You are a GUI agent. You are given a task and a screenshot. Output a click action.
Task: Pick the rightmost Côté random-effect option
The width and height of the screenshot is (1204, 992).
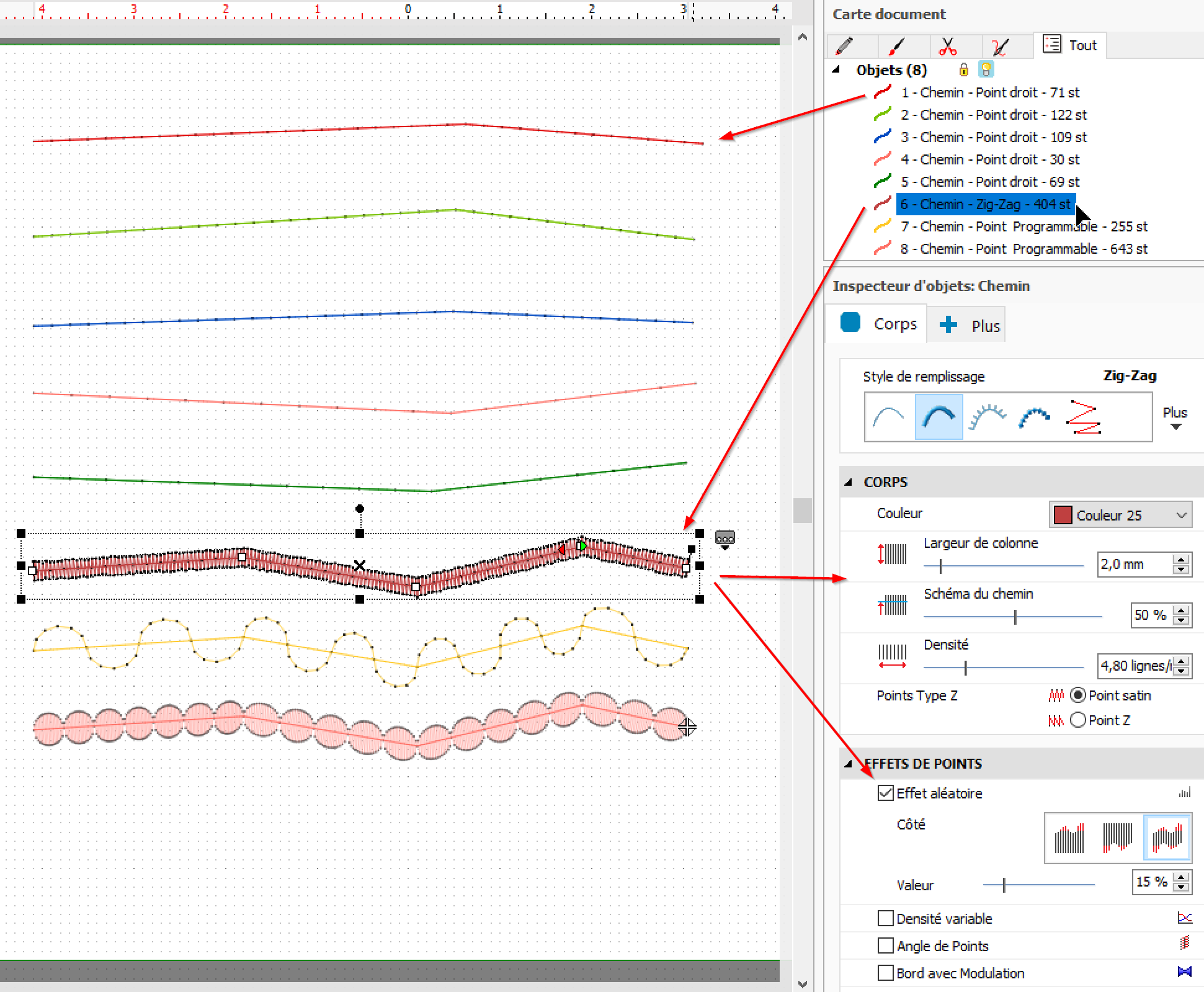[x=1167, y=838]
